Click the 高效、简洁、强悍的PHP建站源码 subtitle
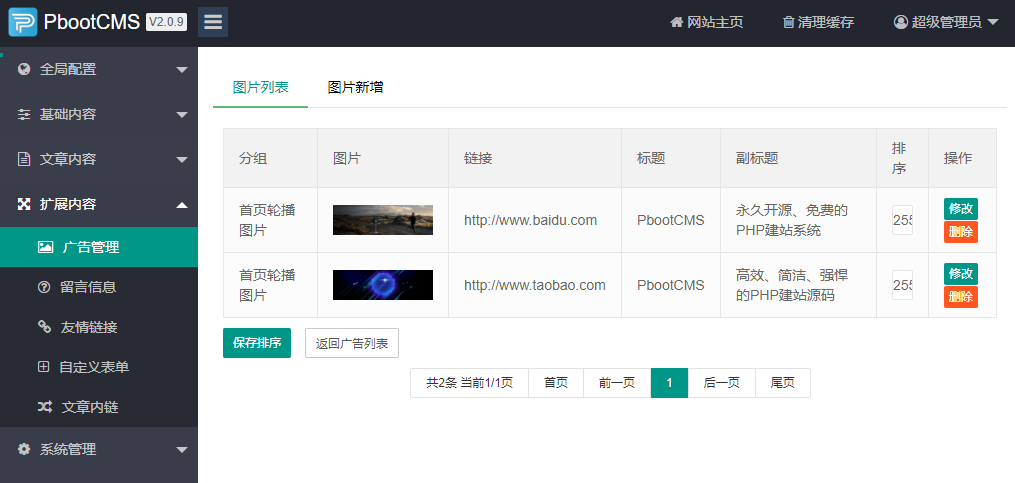This screenshot has height=483, width=1015. pyautogui.click(x=792, y=285)
